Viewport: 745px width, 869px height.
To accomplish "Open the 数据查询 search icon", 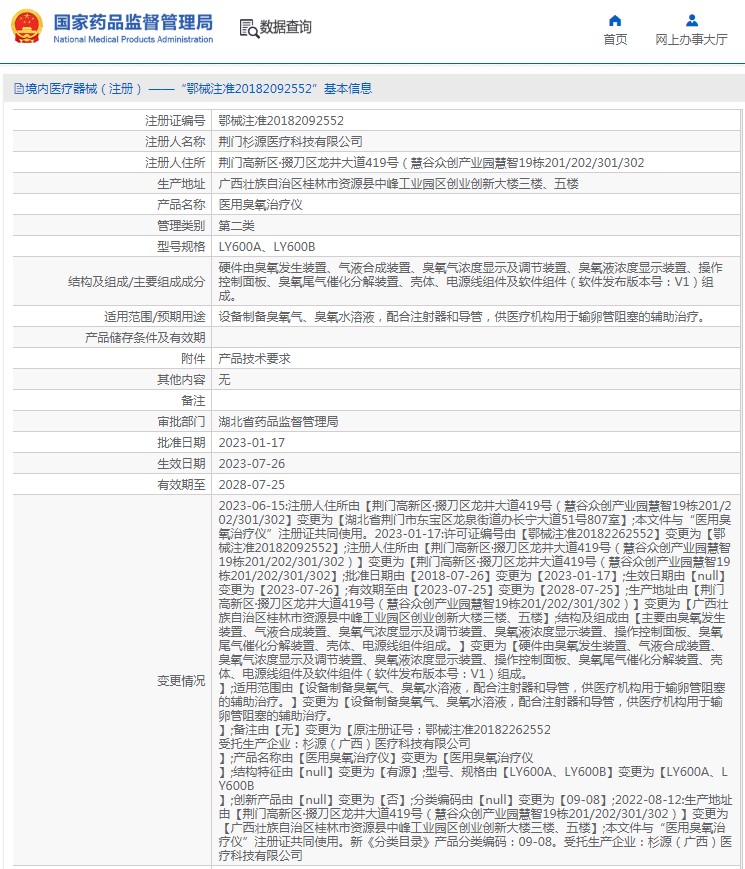I will coord(249,28).
